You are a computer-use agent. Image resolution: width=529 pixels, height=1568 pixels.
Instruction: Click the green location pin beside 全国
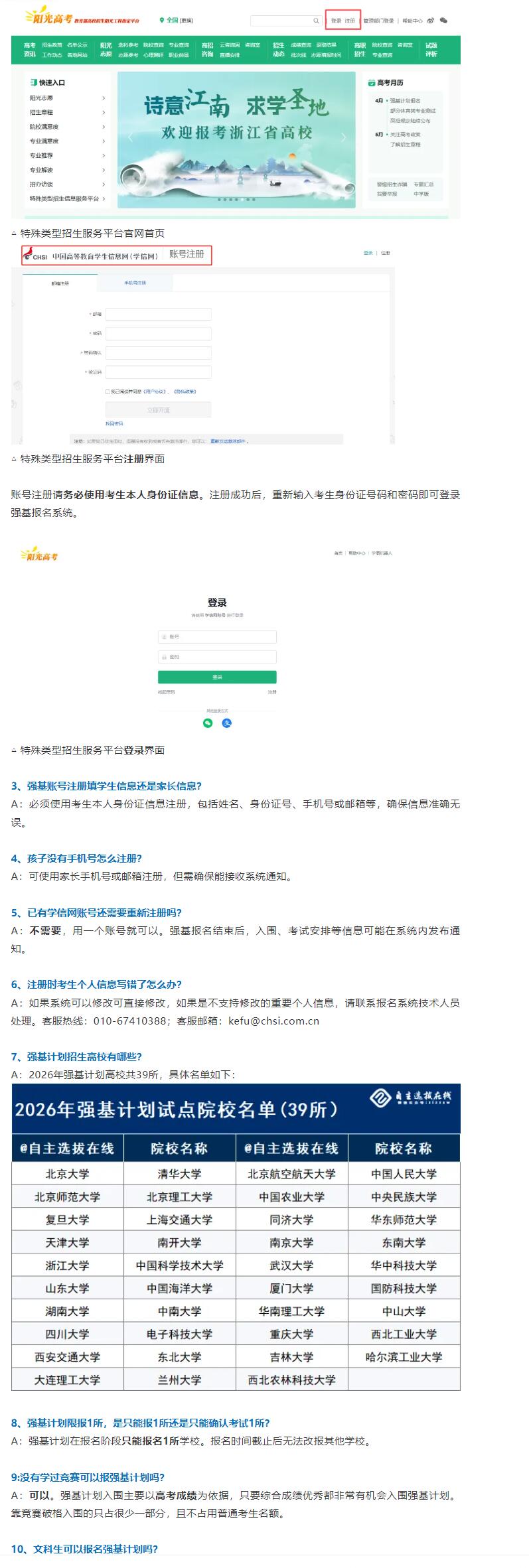point(162,21)
